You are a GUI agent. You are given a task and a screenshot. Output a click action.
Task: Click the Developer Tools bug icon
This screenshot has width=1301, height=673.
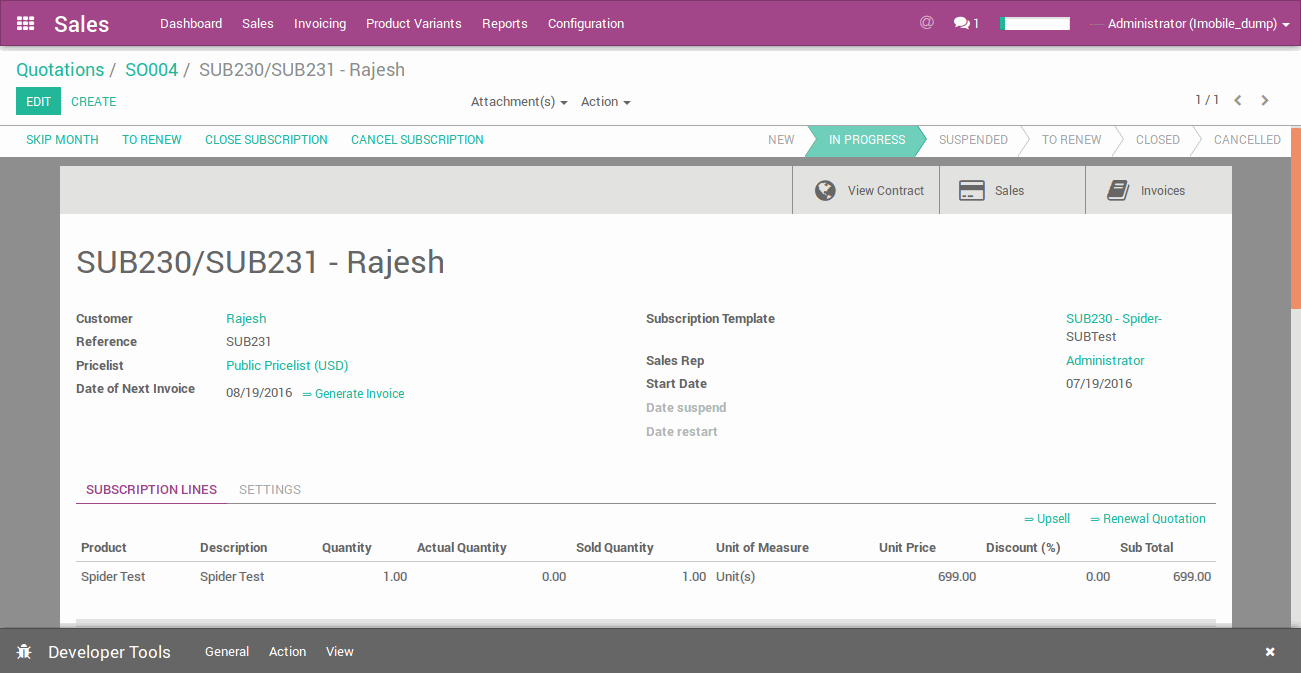pyautogui.click(x=24, y=652)
